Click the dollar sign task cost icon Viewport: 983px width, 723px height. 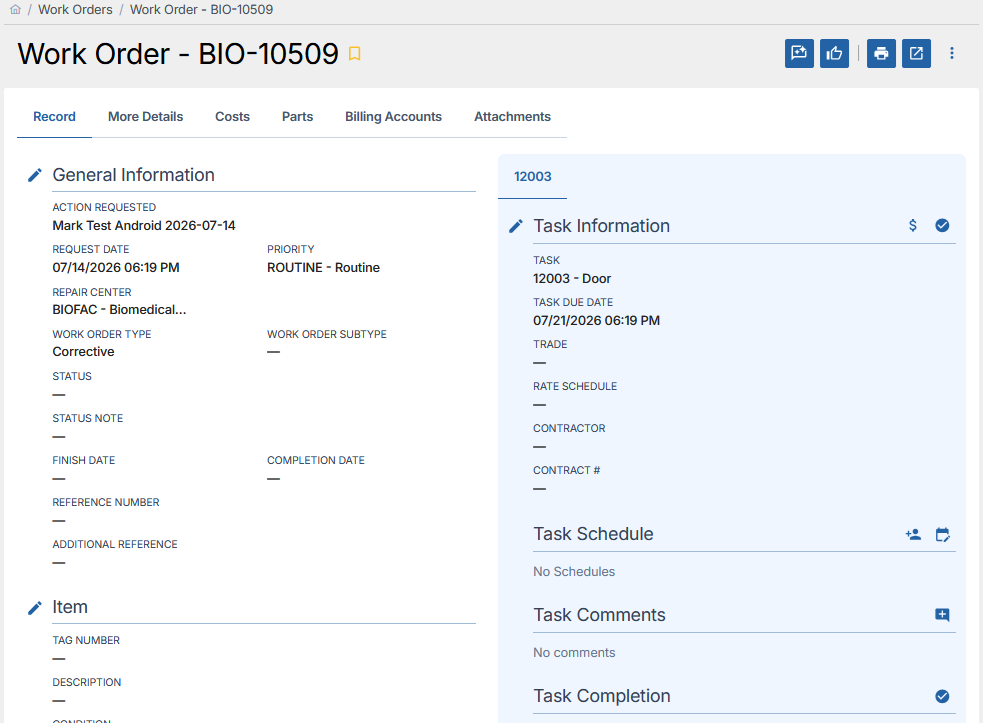point(913,225)
